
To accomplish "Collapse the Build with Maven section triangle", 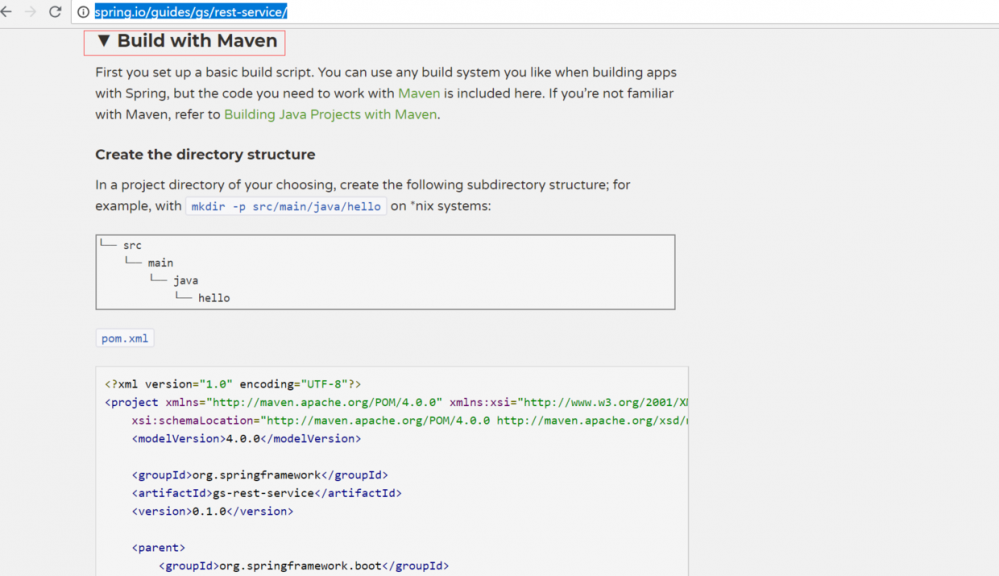I will (x=103, y=42).
